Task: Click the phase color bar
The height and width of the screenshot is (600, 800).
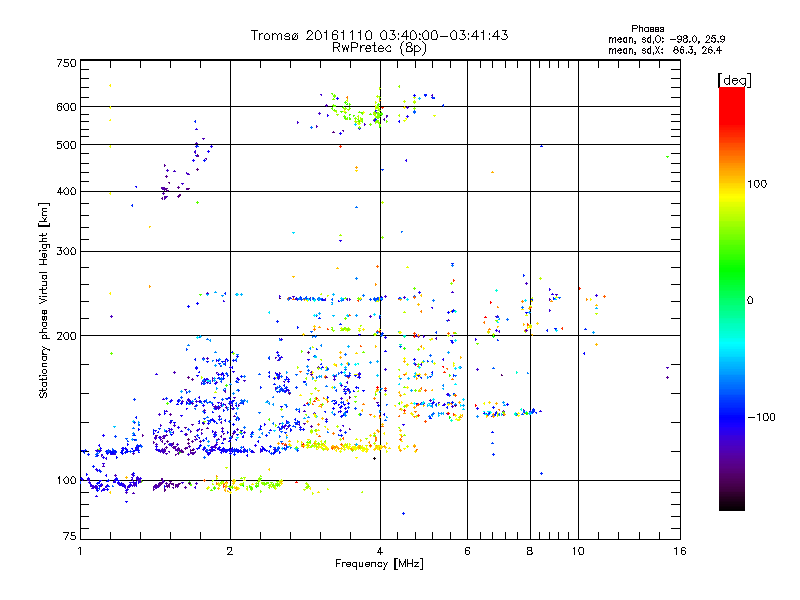Action: [x=732, y=298]
